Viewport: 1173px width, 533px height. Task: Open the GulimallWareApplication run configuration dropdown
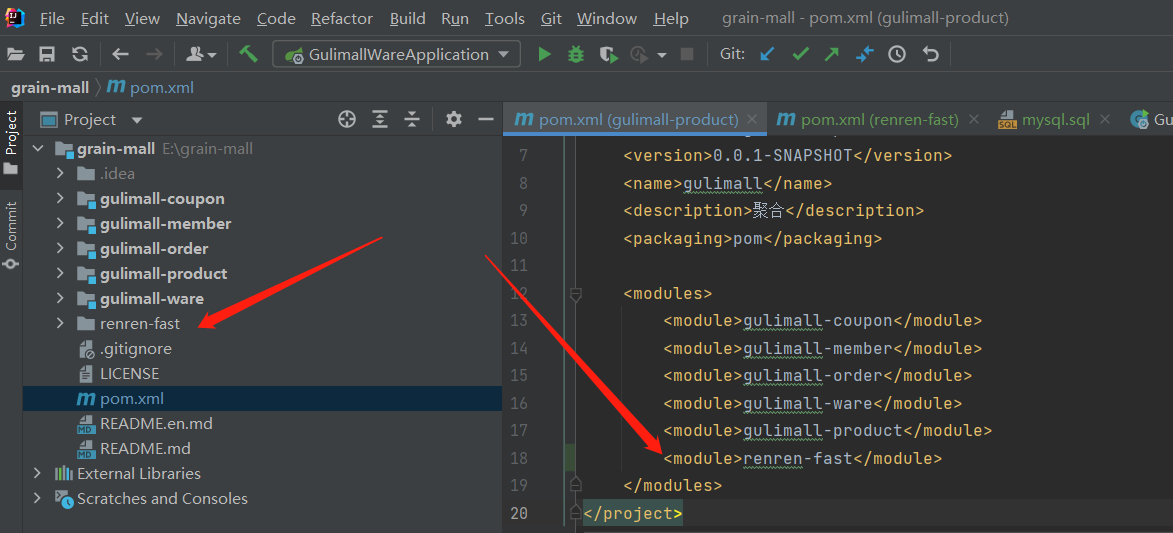(x=396, y=55)
